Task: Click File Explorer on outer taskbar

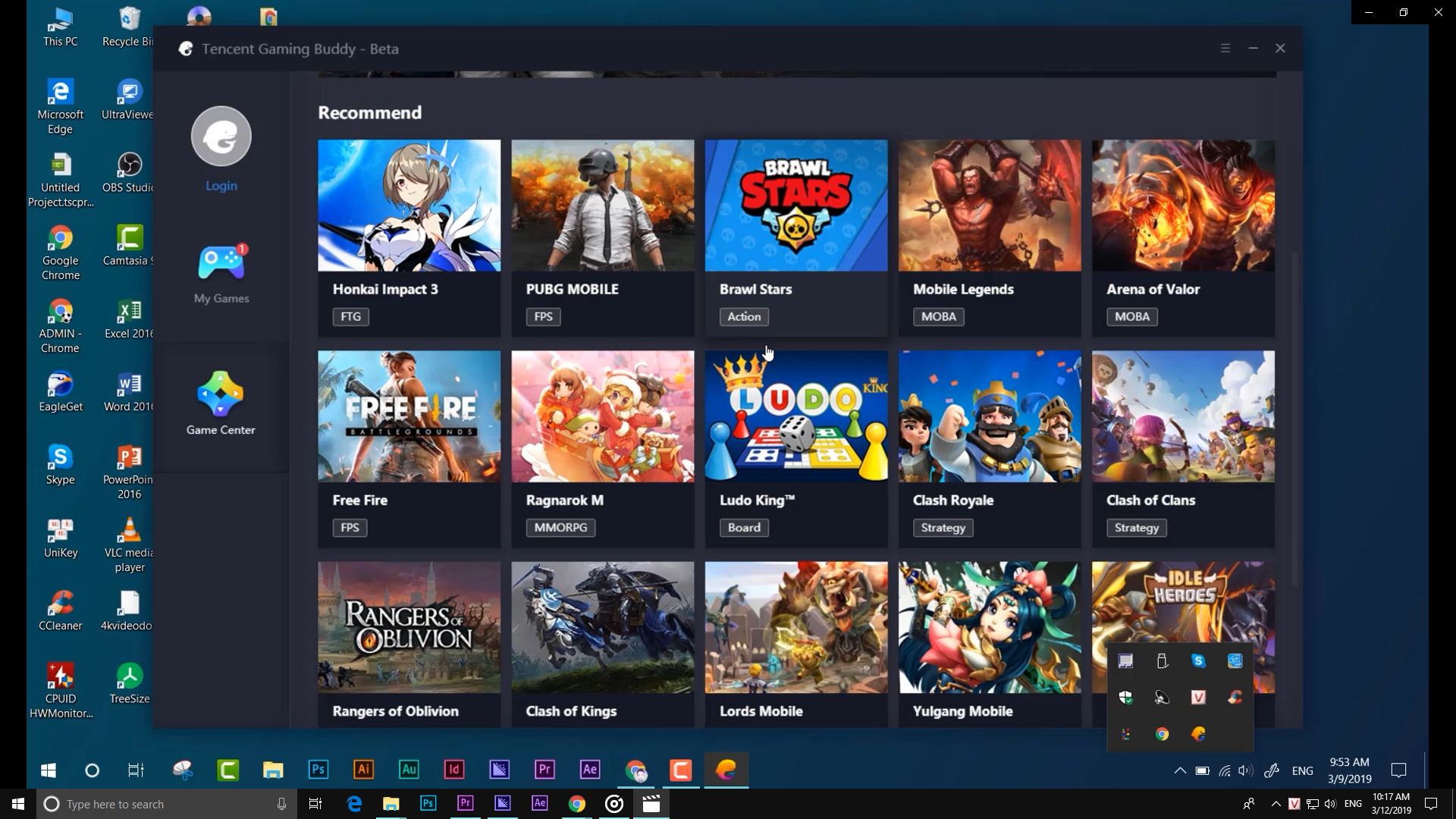Action: (391, 804)
